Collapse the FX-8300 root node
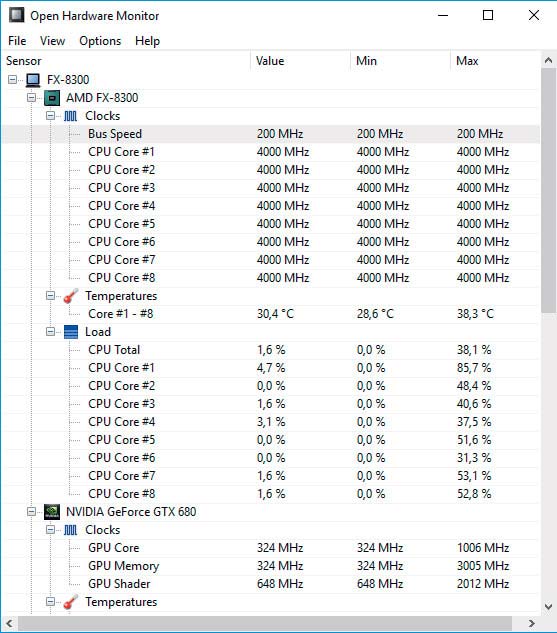This screenshot has height=633, width=557. coord(13,80)
